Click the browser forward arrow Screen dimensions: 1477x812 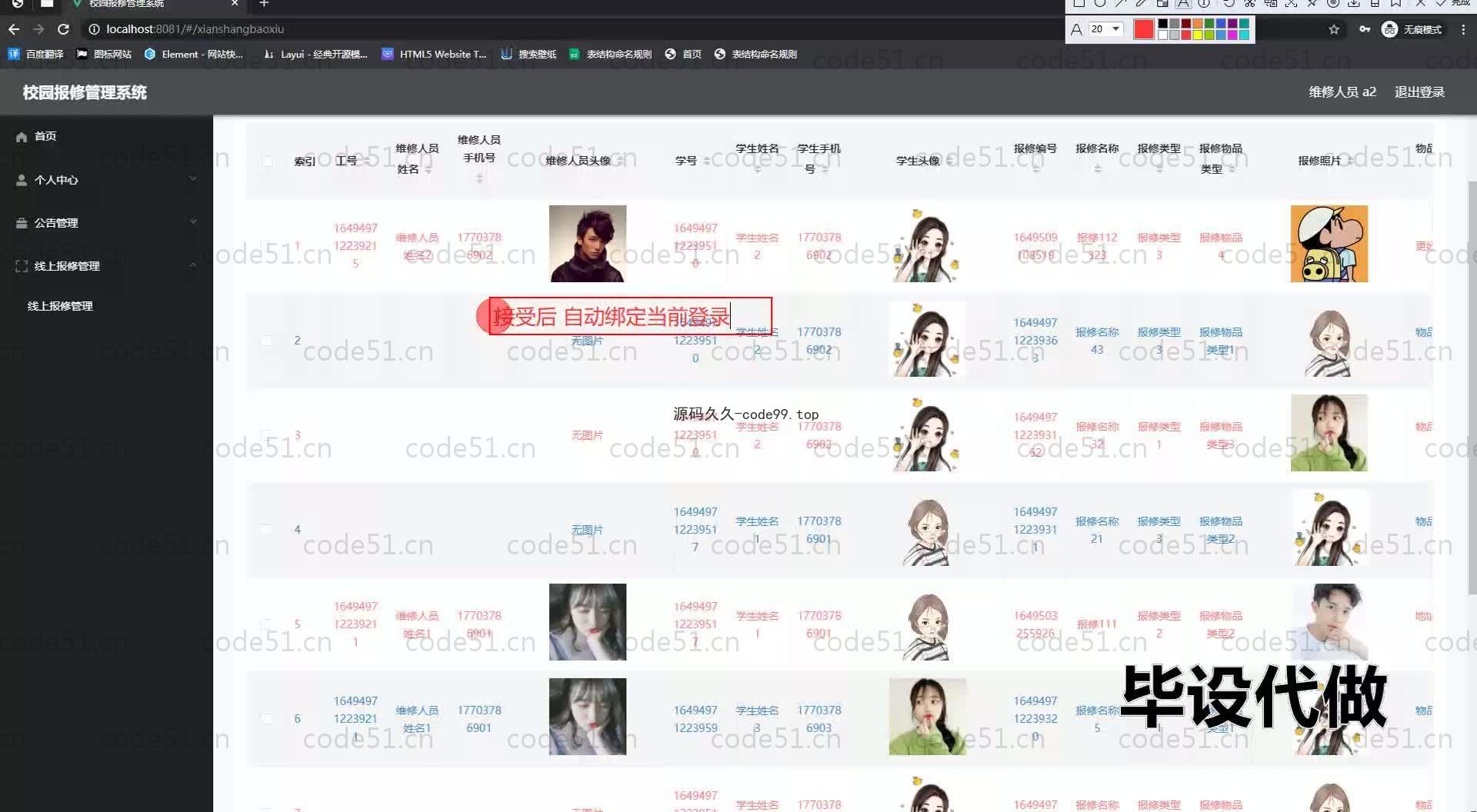(x=38, y=29)
